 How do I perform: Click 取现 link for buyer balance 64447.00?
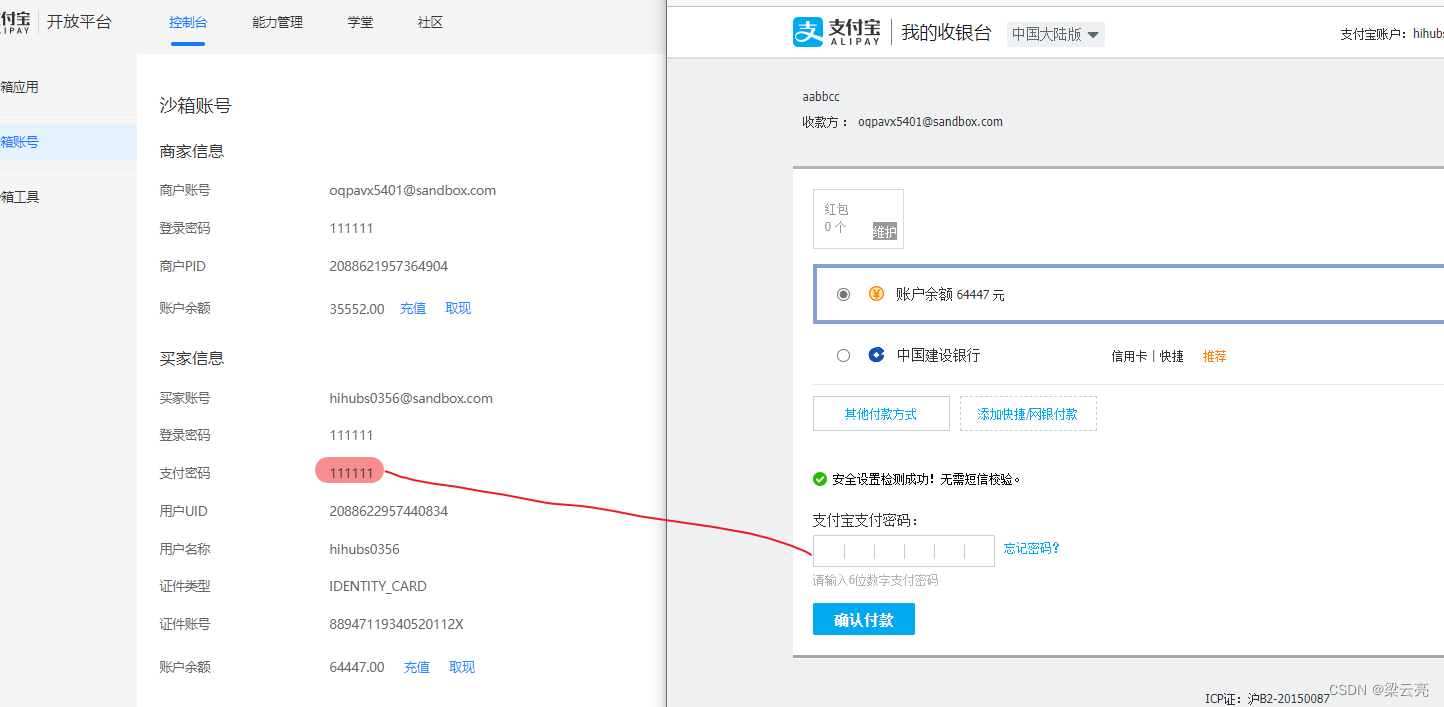[462, 667]
